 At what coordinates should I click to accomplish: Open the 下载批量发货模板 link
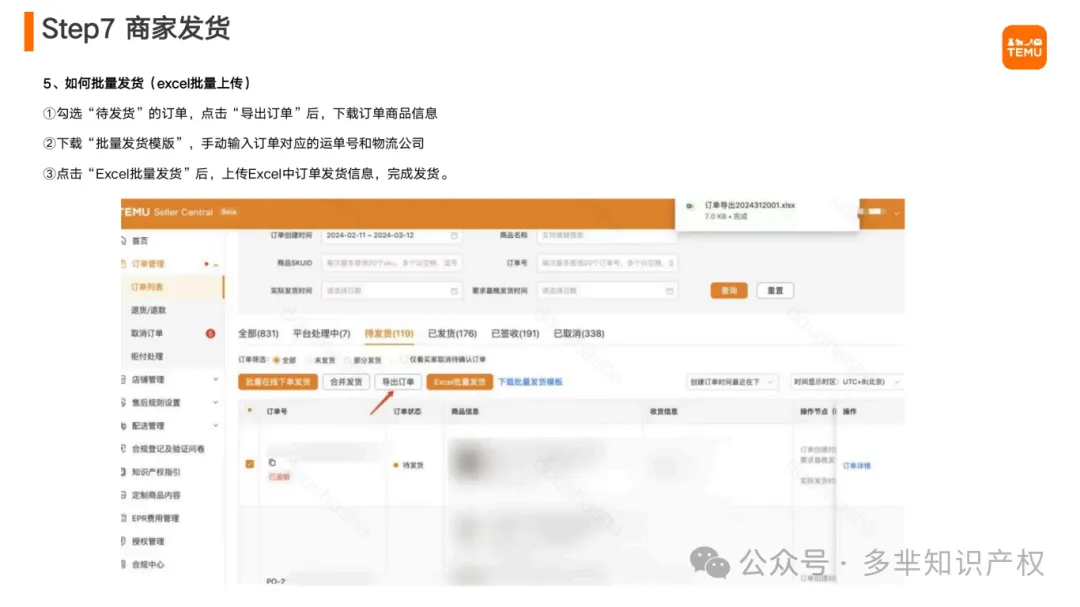point(530,382)
